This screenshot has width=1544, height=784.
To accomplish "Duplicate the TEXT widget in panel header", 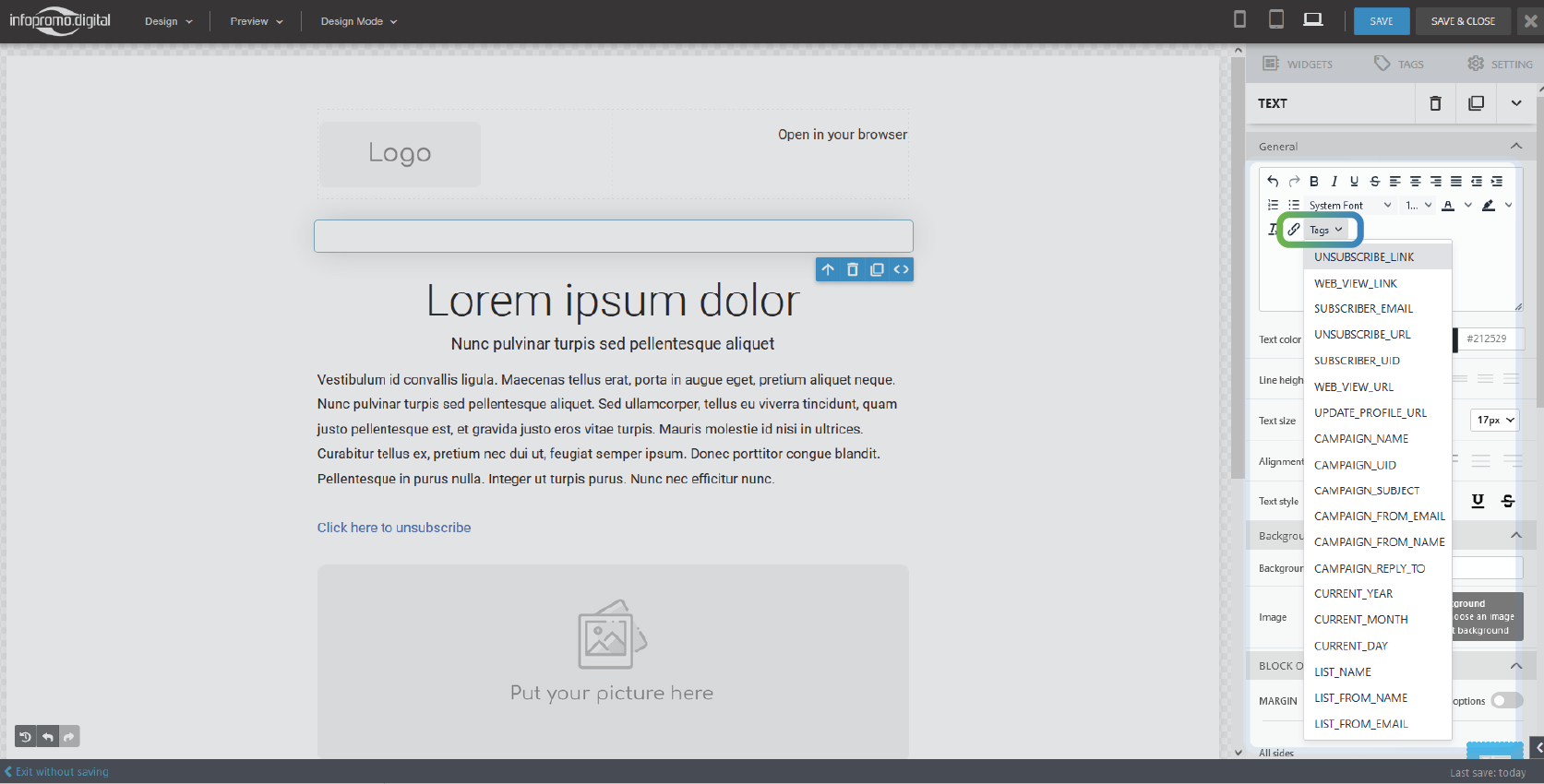I will [x=1476, y=103].
